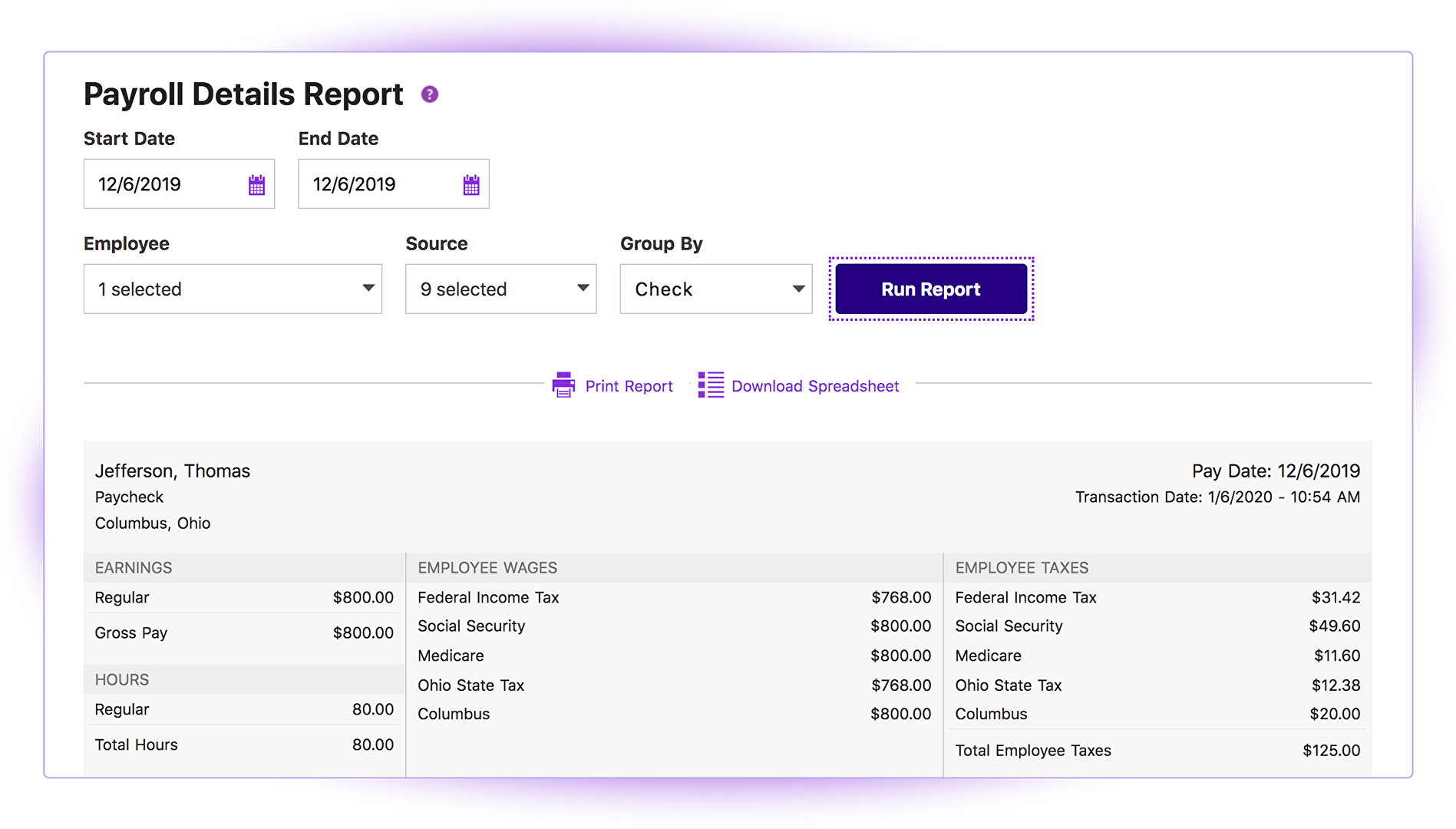Open the Start Date calendar picker icon
The width and height of the screenshot is (1456, 829).
pyautogui.click(x=256, y=185)
